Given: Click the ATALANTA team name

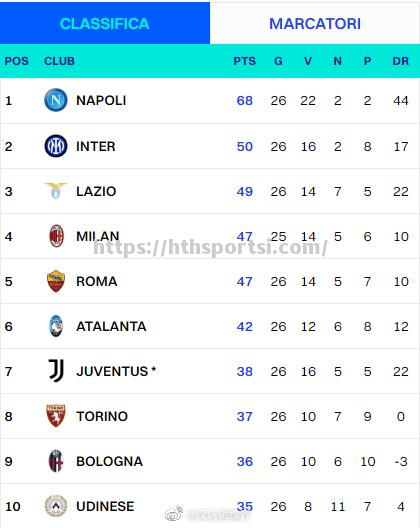Looking at the screenshot, I should click(111, 326).
